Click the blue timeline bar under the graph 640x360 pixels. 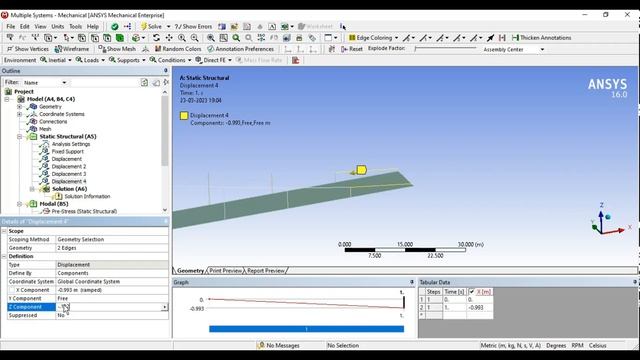point(307,329)
